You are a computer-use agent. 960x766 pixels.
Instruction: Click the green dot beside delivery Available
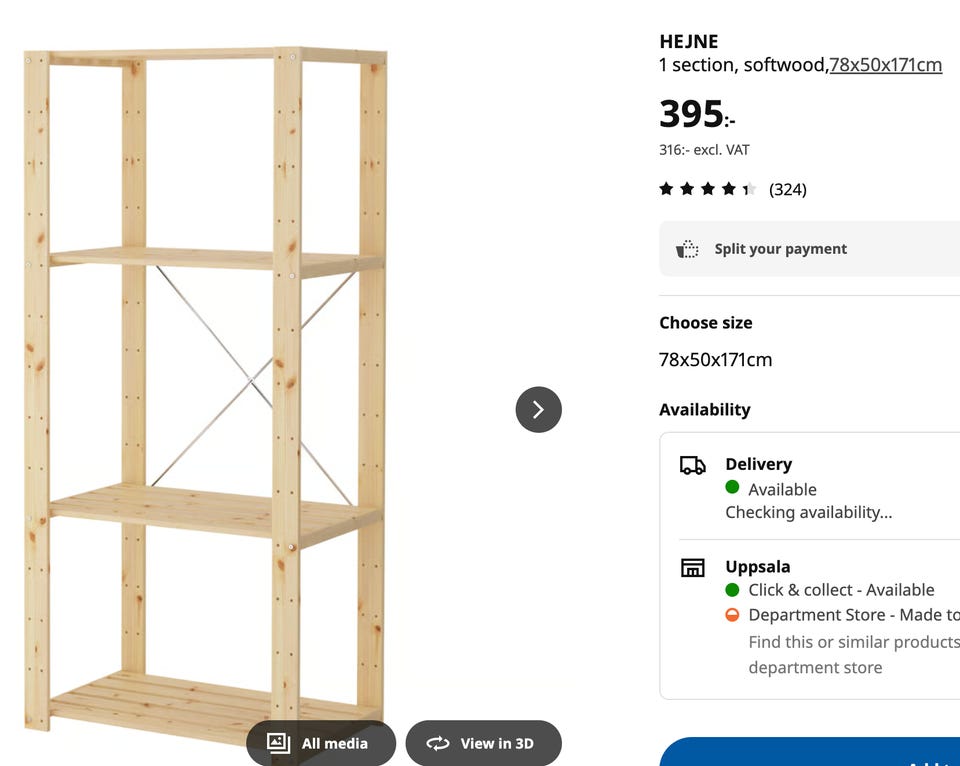tap(732, 488)
